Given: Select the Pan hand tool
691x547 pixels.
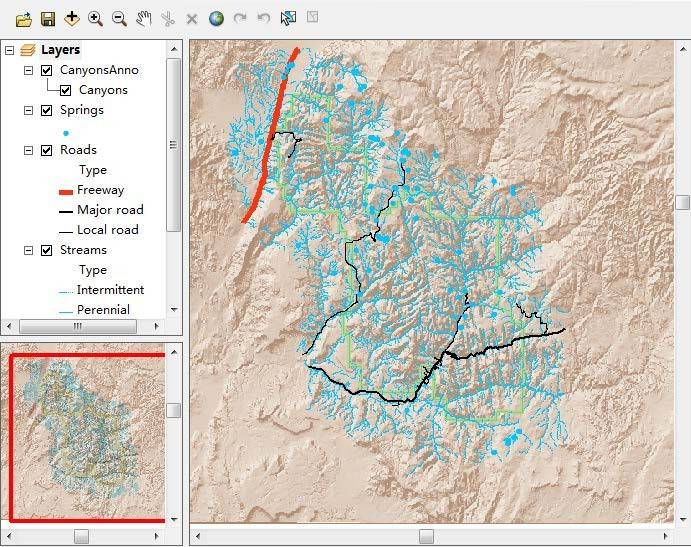Looking at the screenshot, I should click(144, 19).
